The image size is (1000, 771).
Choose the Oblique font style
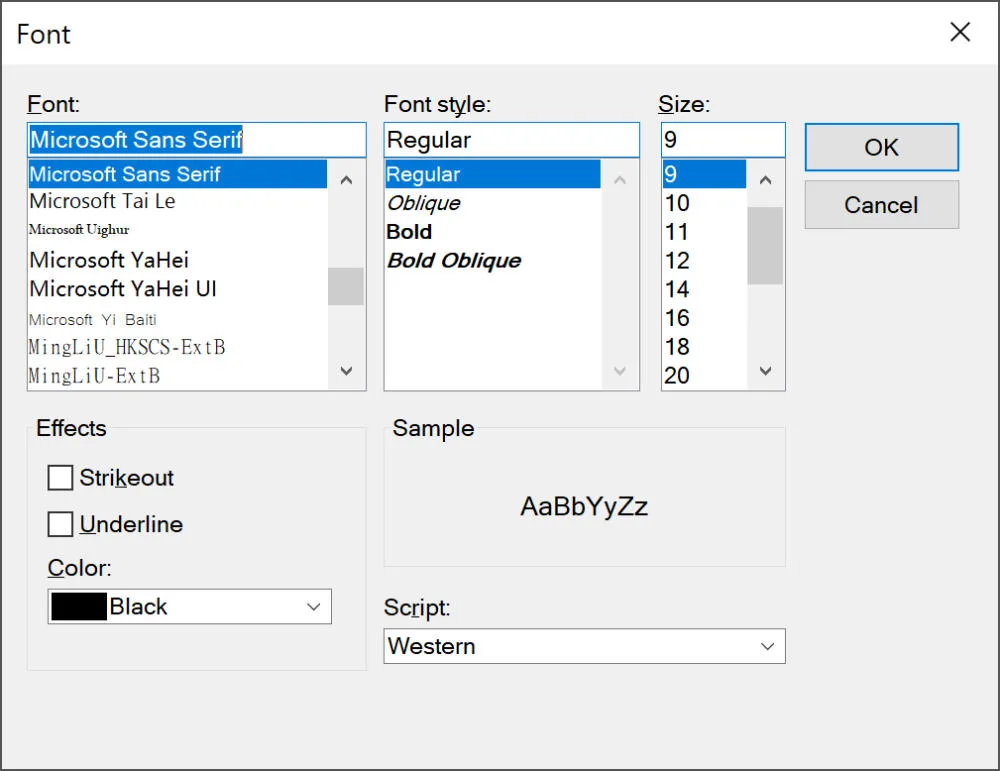pyautogui.click(x=492, y=203)
